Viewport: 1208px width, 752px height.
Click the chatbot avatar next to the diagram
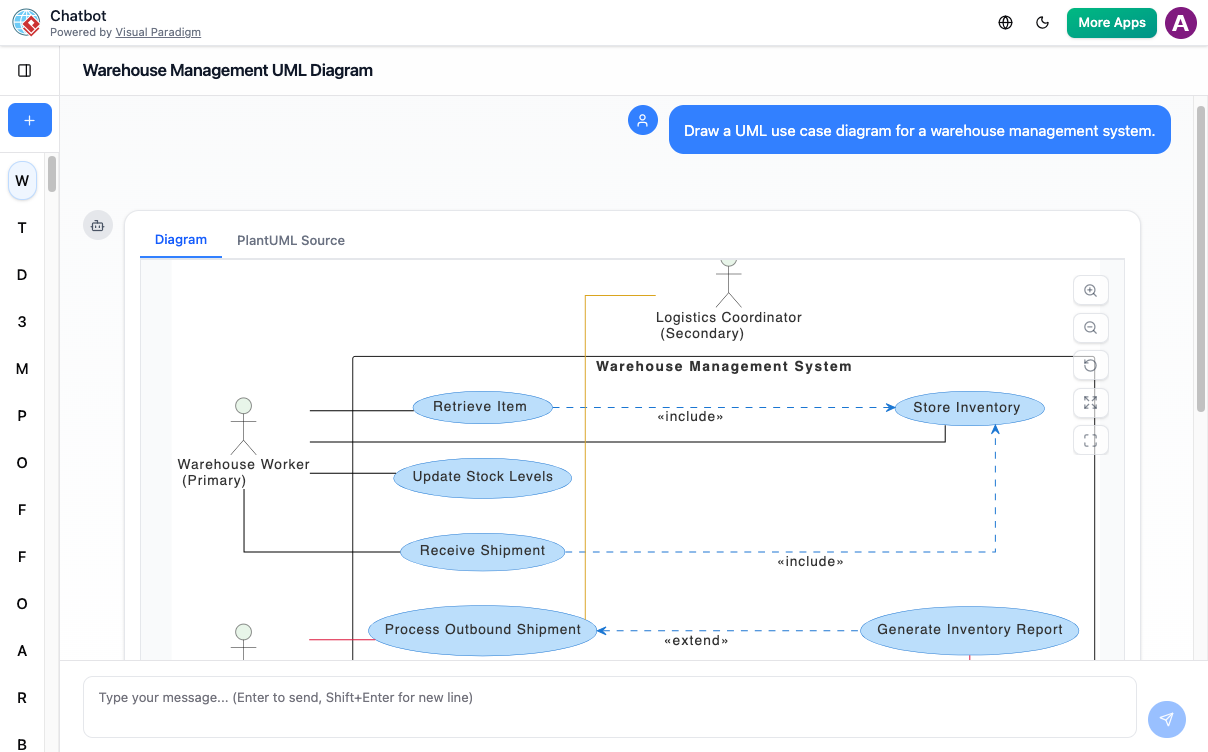tap(97, 226)
